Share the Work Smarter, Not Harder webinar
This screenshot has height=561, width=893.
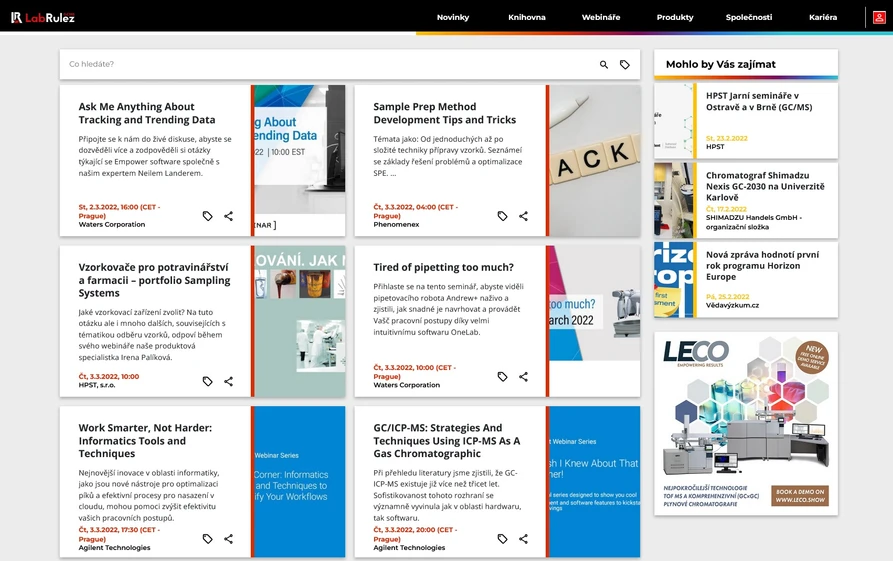[x=229, y=539]
